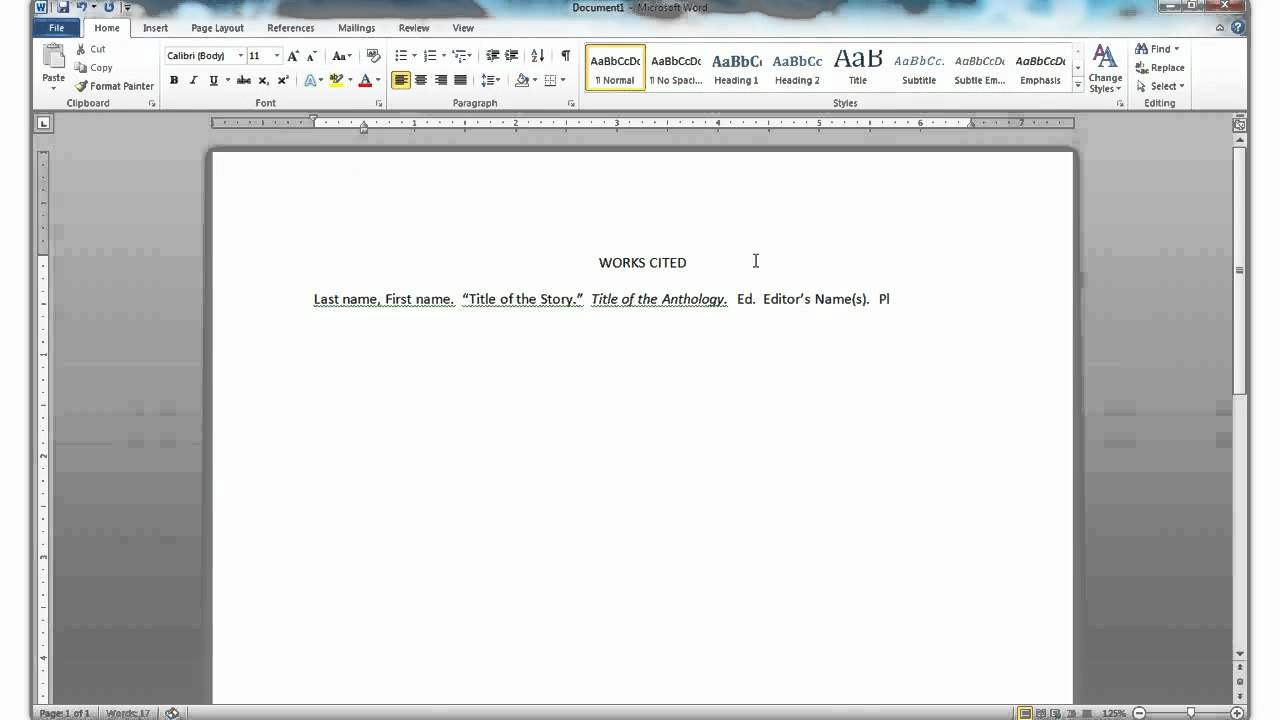
Task: Sort the selected paragraphs
Action: pyautogui.click(x=538, y=56)
